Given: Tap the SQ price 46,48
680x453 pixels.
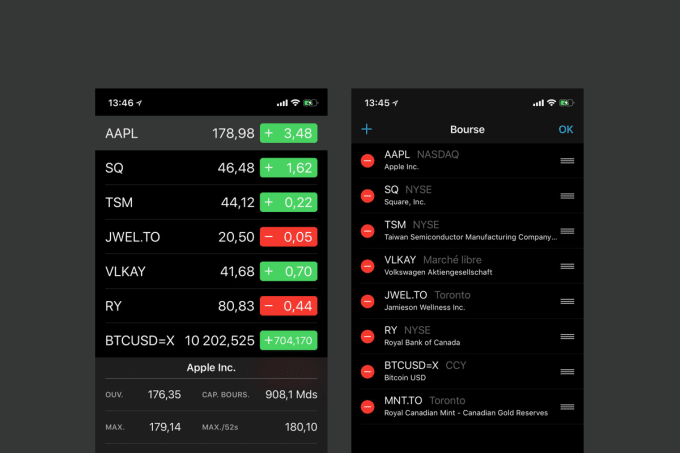Looking at the screenshot, I should pyautogui.click(x=236, y=168).
